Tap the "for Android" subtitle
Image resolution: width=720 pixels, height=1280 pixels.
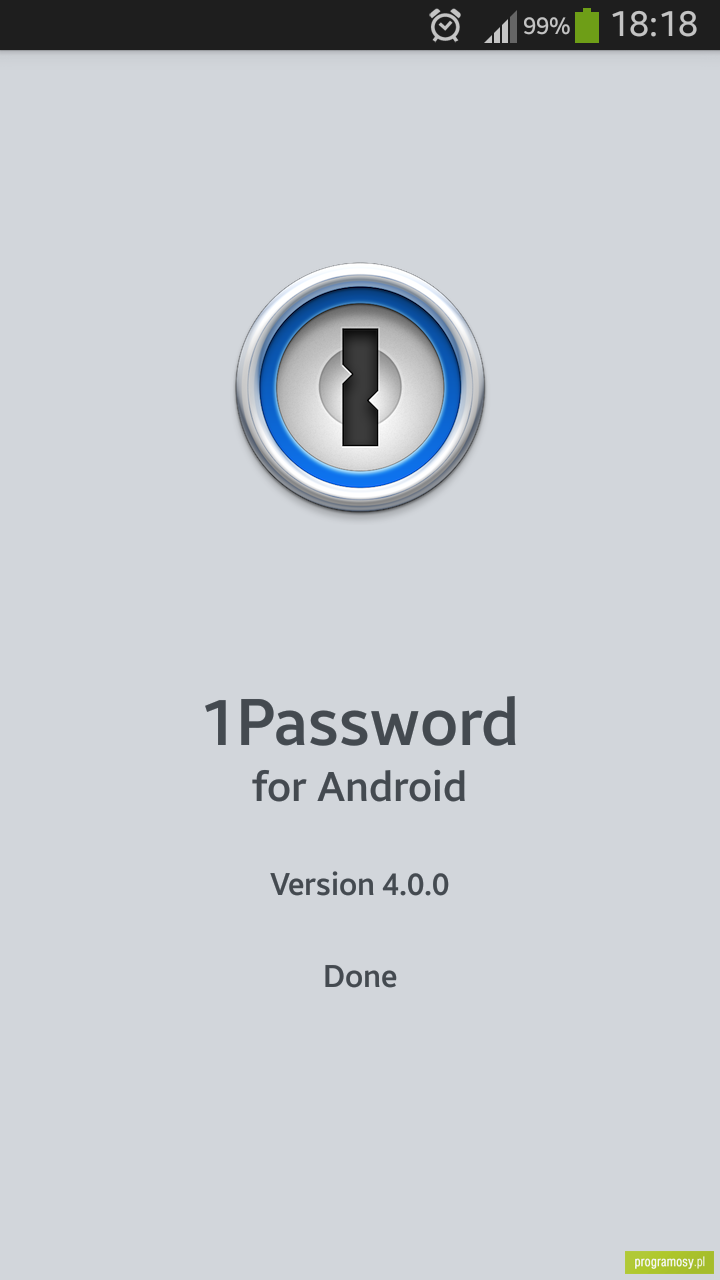click(359, 786)
